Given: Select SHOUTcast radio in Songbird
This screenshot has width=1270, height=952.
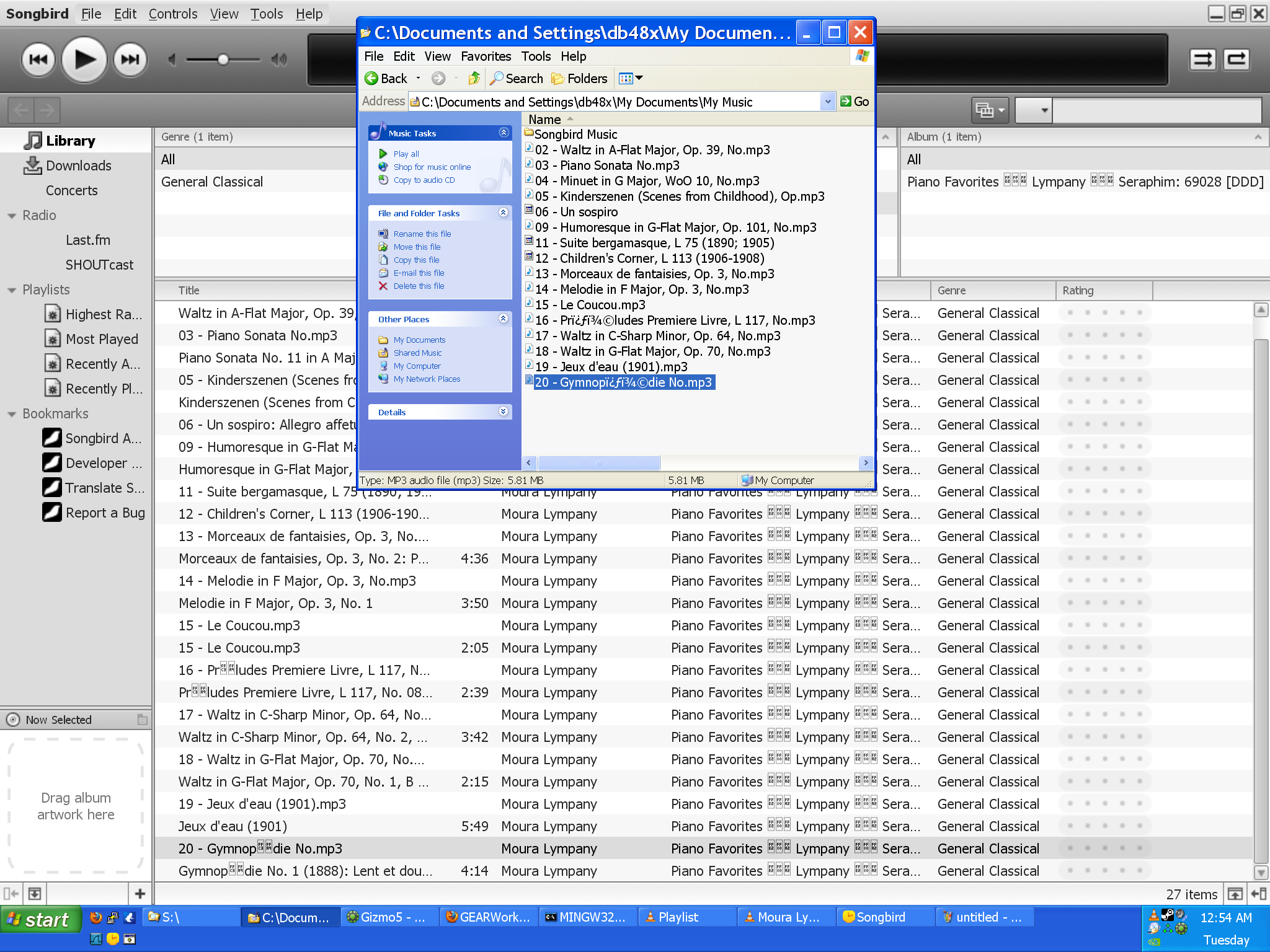Looking at the screenshot, I should (x=99, y=265).
